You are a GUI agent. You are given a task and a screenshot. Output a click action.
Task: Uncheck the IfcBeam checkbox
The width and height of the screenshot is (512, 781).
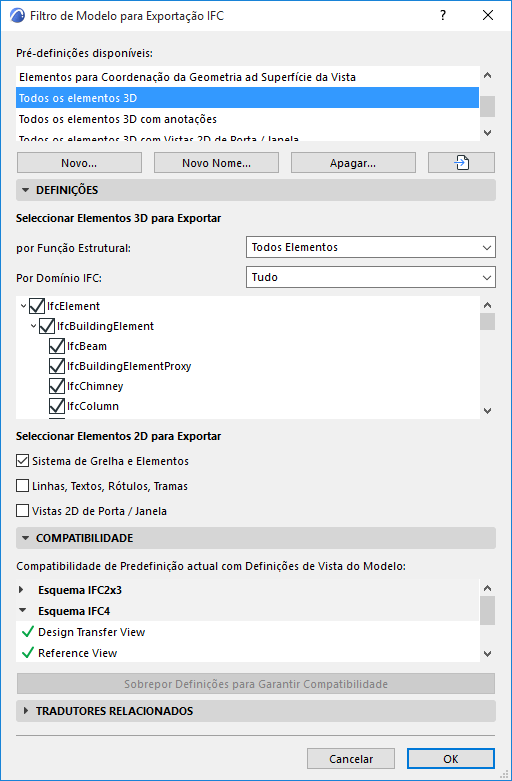click(57, 346)
